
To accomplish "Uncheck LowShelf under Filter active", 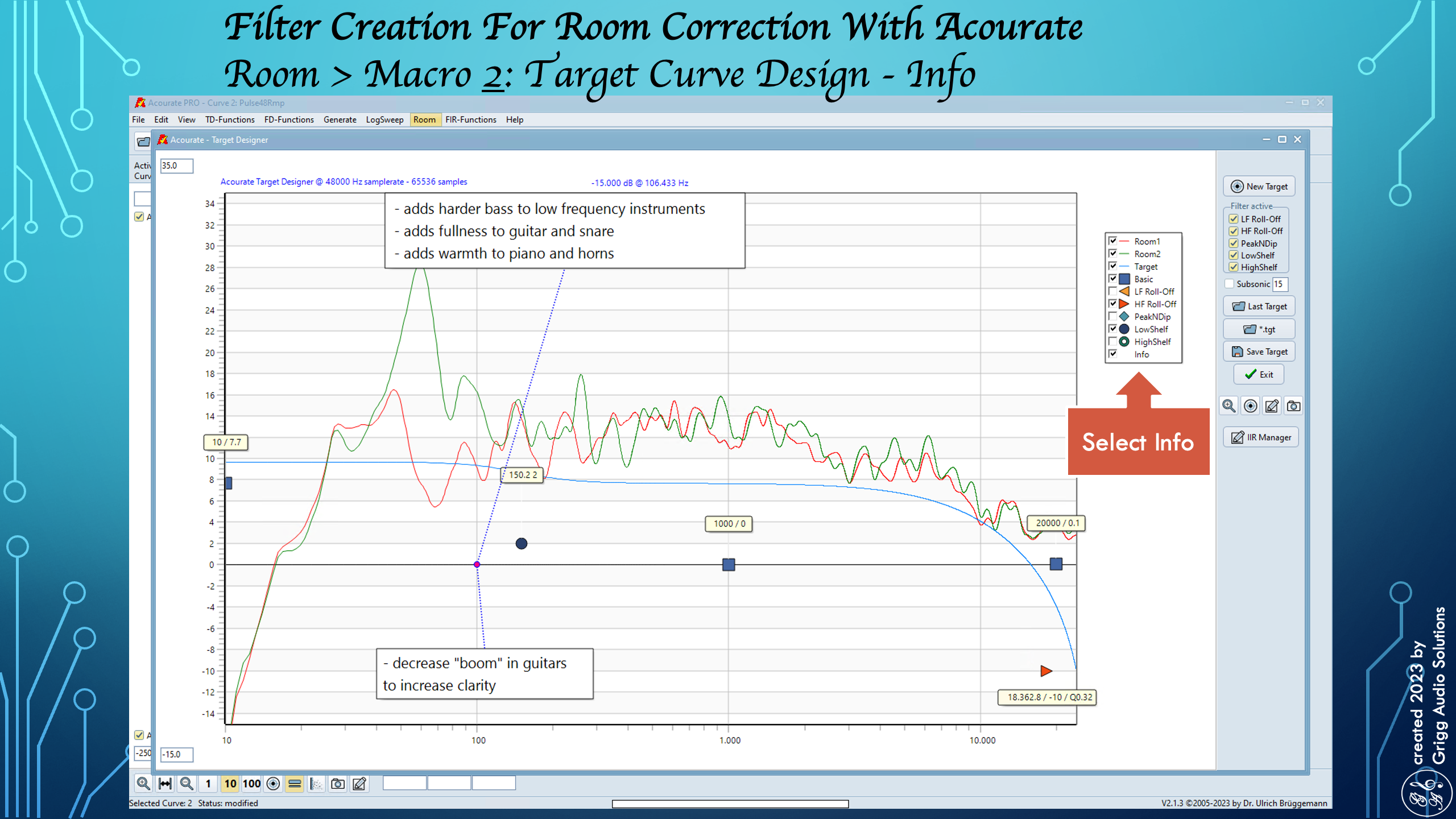I will click(1233, 255).
